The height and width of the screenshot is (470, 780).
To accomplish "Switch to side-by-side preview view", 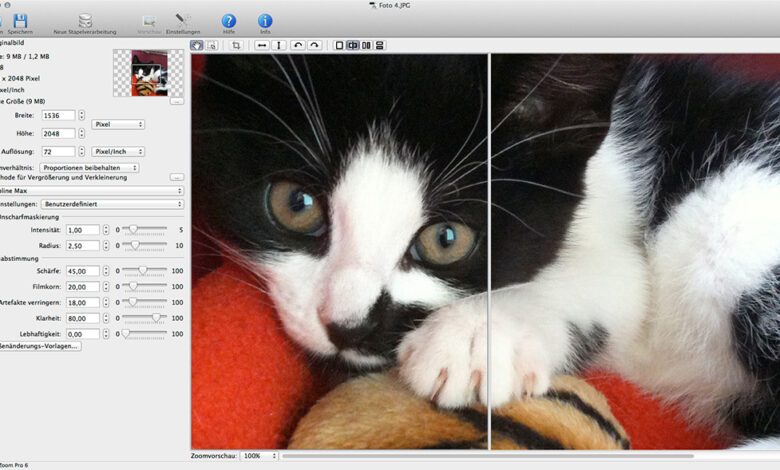I will coord(367,45).
